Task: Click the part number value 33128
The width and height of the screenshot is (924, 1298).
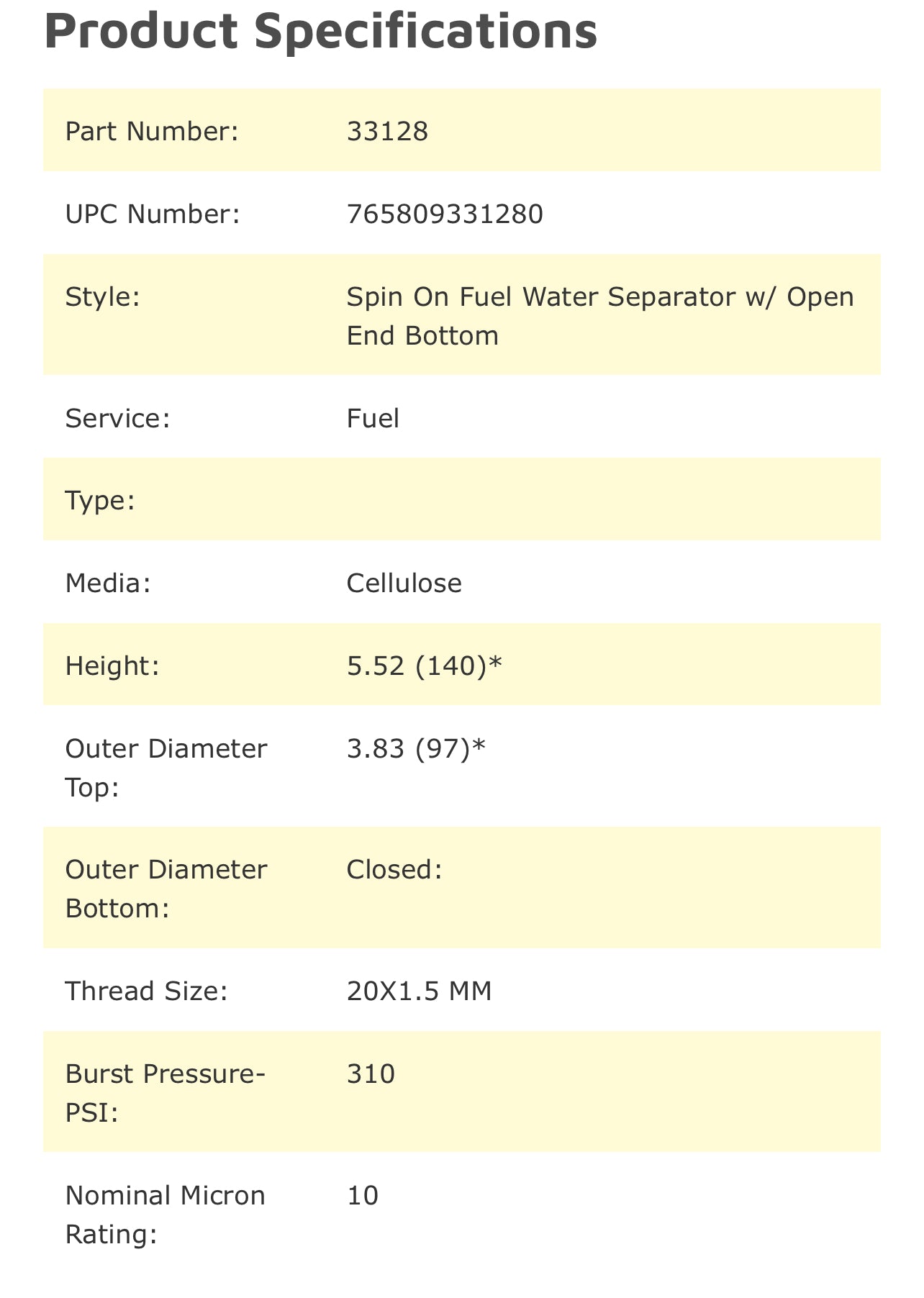Action: click(x=387, y=131)
